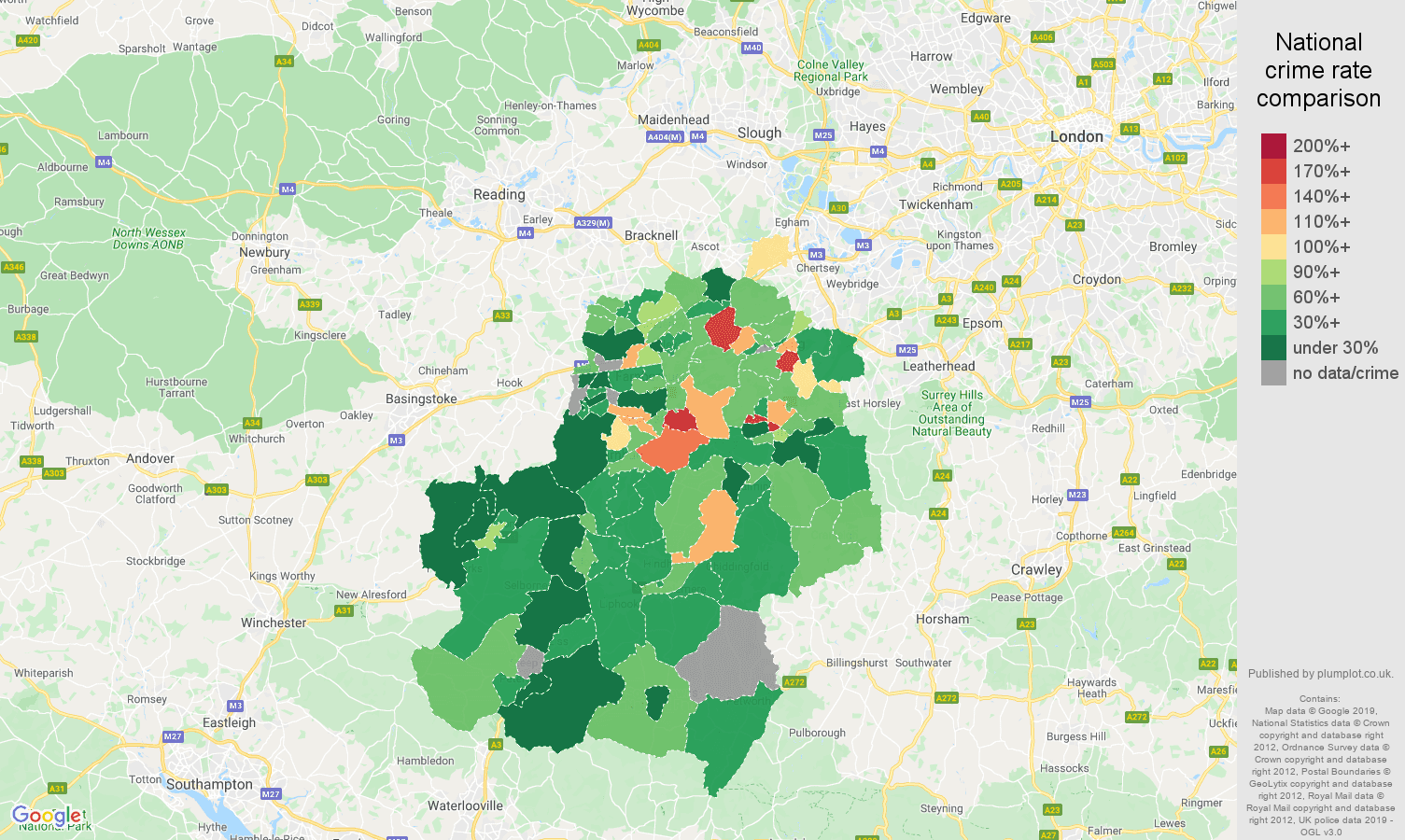Viewport: 1405px width, 840px height.
Task: Click the M40 road shield near Beaconsfield
Action: pyautogui.click(x=752, y=48)
